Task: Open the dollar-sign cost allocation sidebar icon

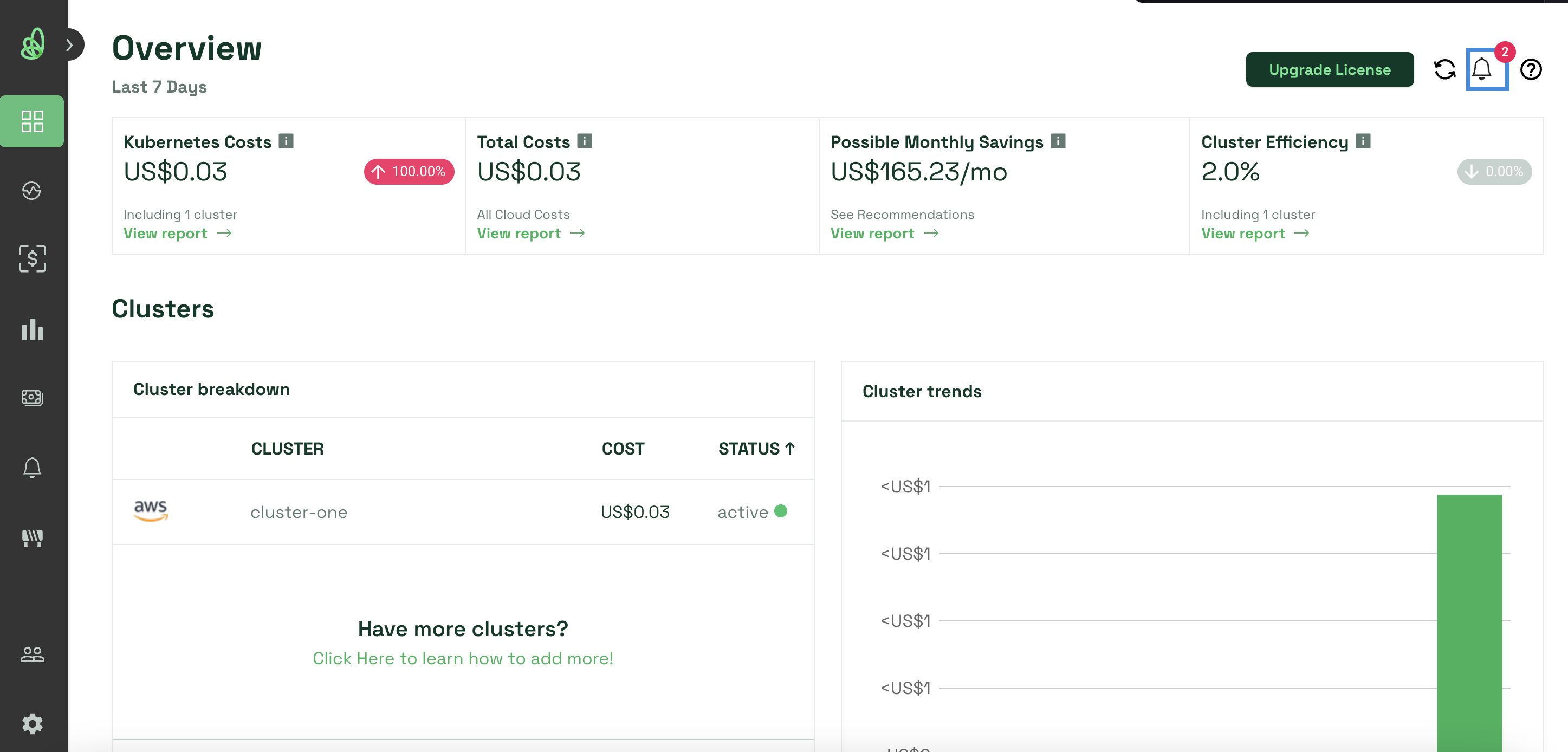Action: 33,258
